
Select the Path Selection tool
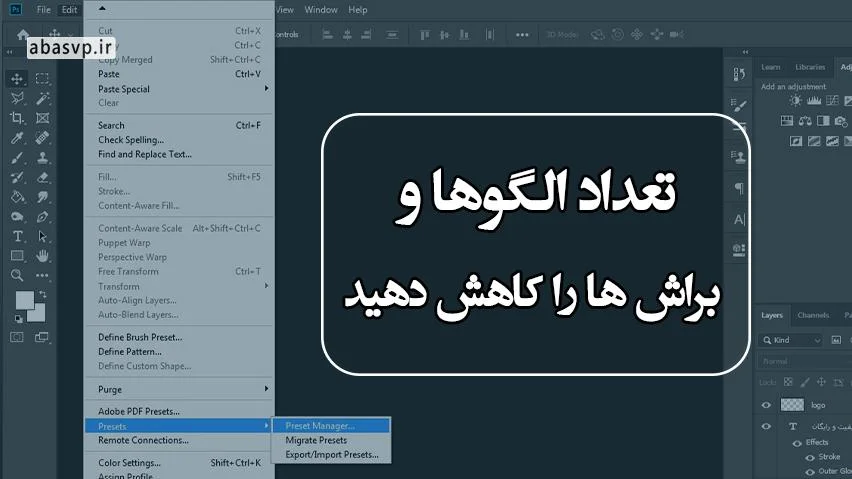[x=42, y=236]
